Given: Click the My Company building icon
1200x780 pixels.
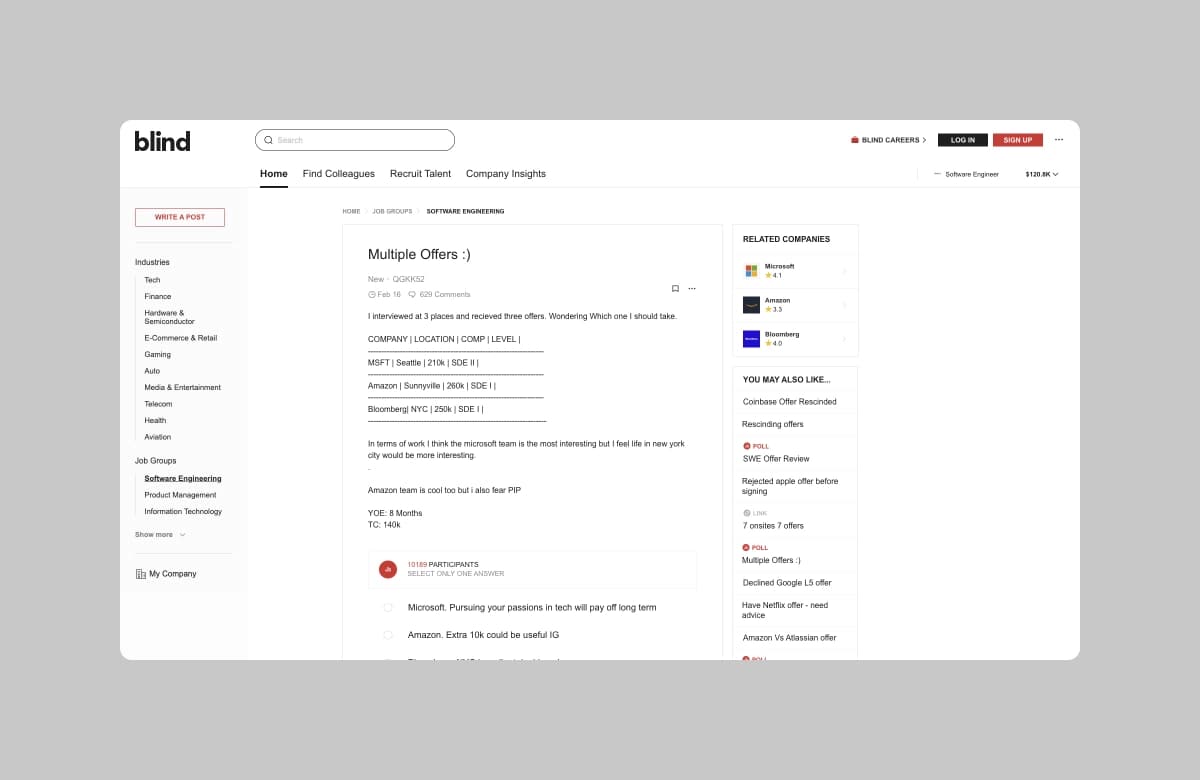Looking at the screenshot, I should (x=141, y=574).
